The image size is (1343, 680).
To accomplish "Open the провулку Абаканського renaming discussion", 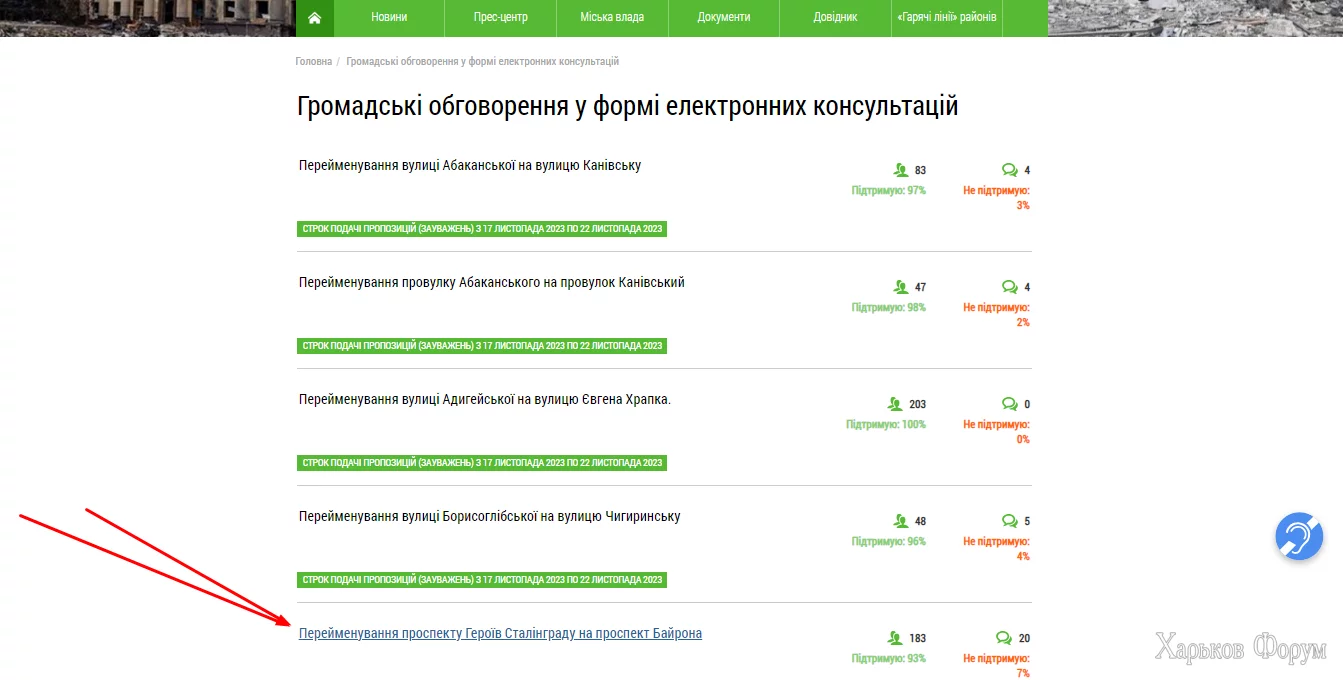I will point(491,282).
